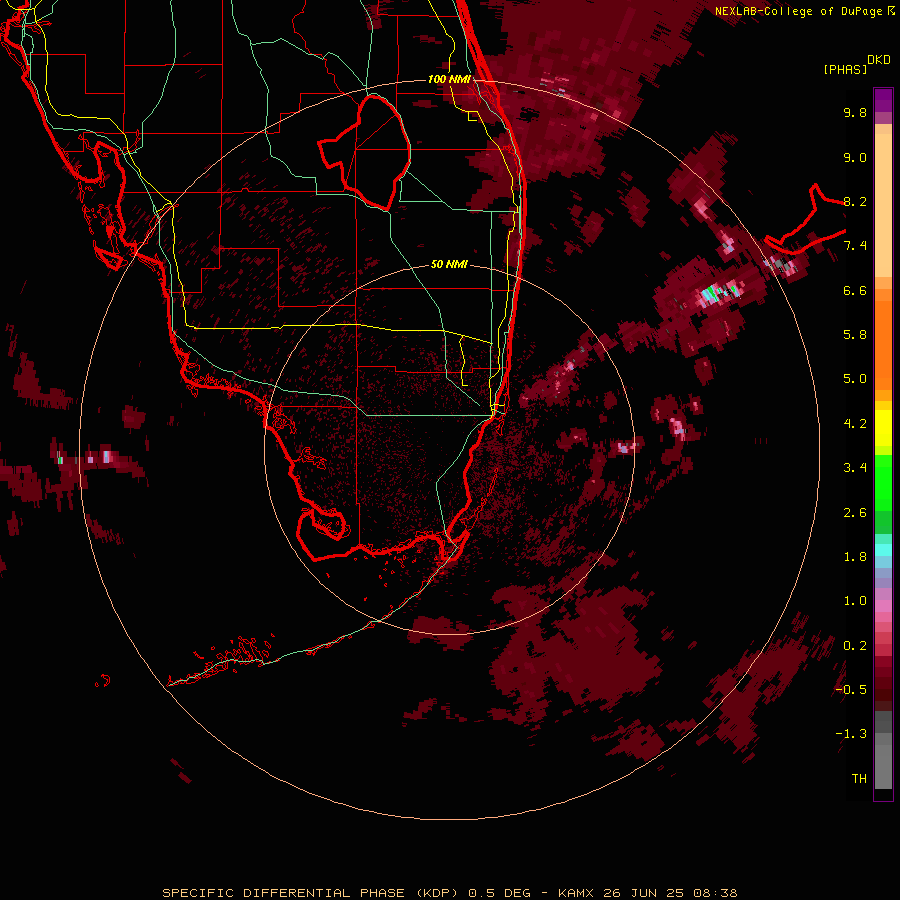The height and width of the screenshot is (900, 900).
Task: Click the 50 NMI range ring label
Action: click(449, 264)
